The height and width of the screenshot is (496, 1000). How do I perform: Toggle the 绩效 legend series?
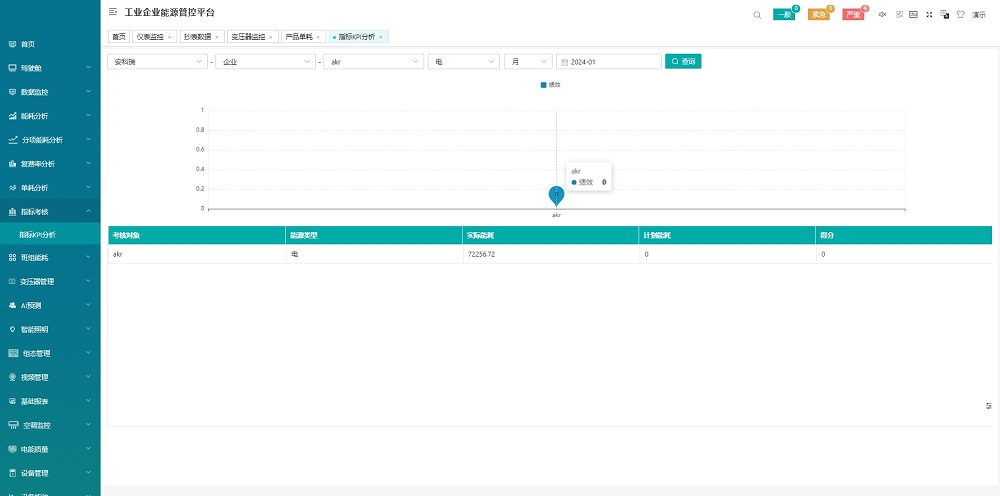550,85
